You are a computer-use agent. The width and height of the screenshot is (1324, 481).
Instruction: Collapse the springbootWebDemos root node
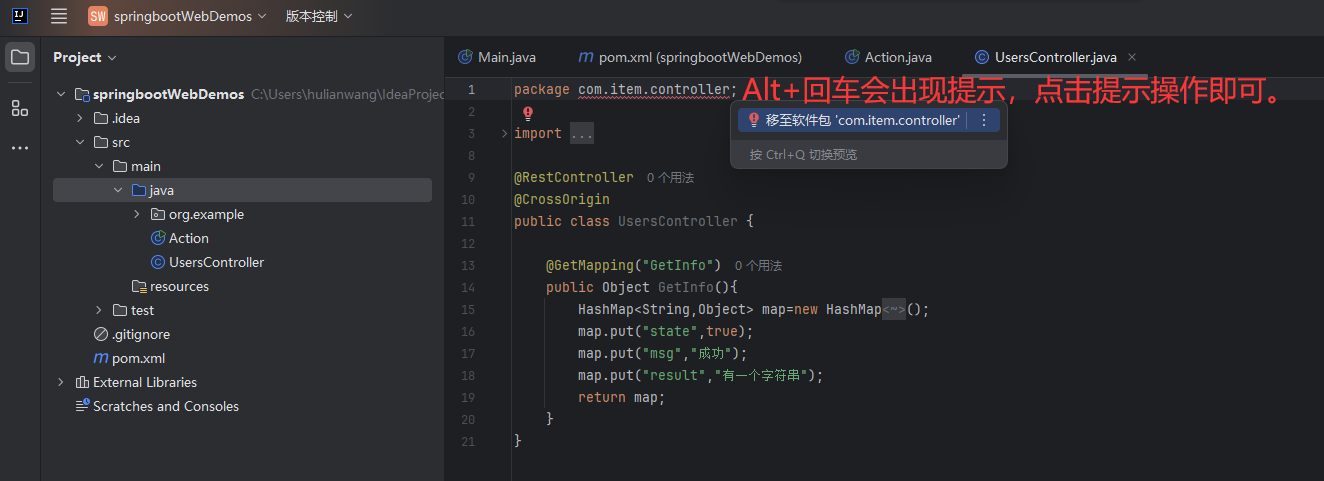[61, 94]
